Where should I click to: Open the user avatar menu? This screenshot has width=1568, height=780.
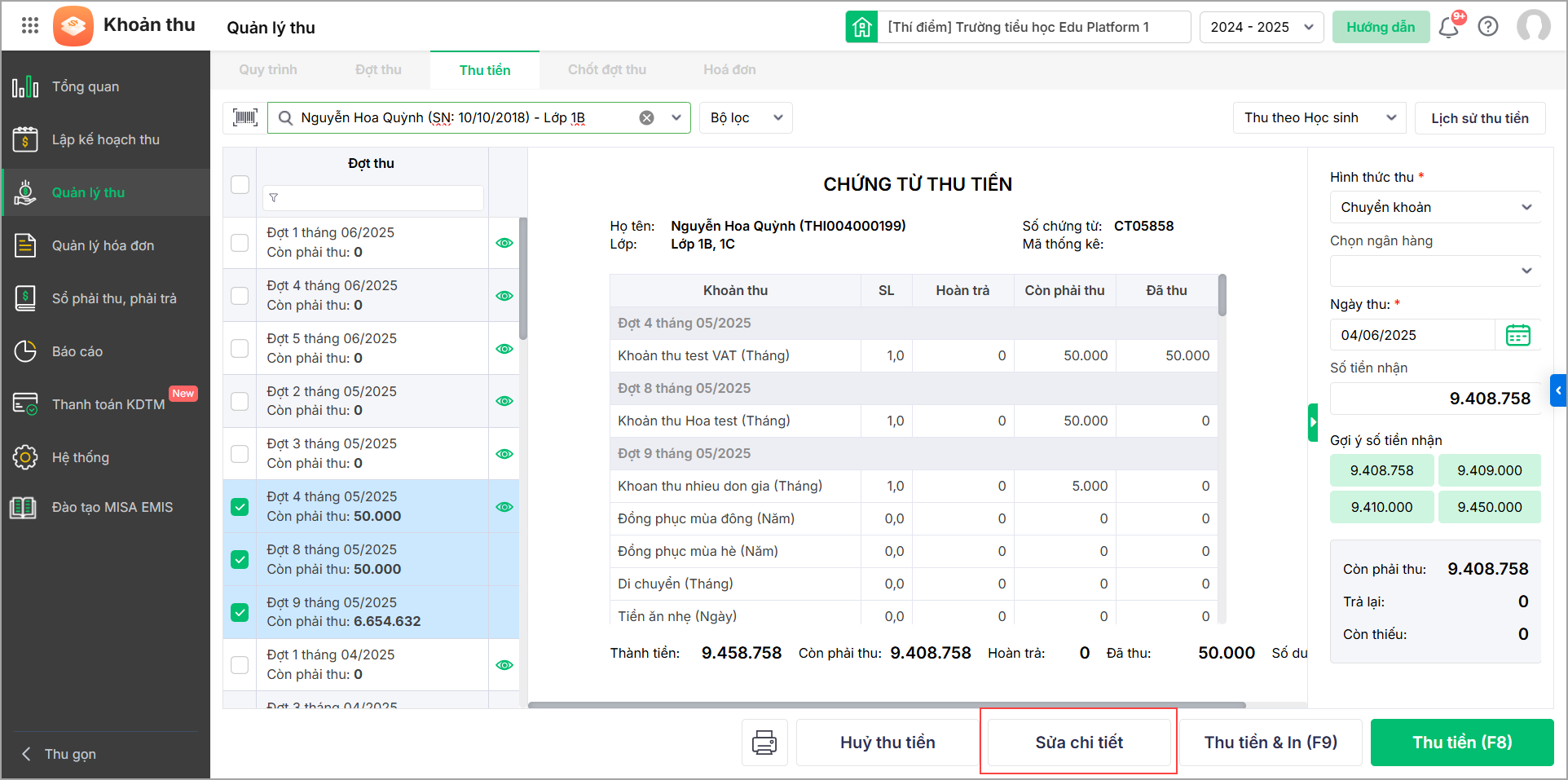pyautogui.click(x=1534, y=26)
